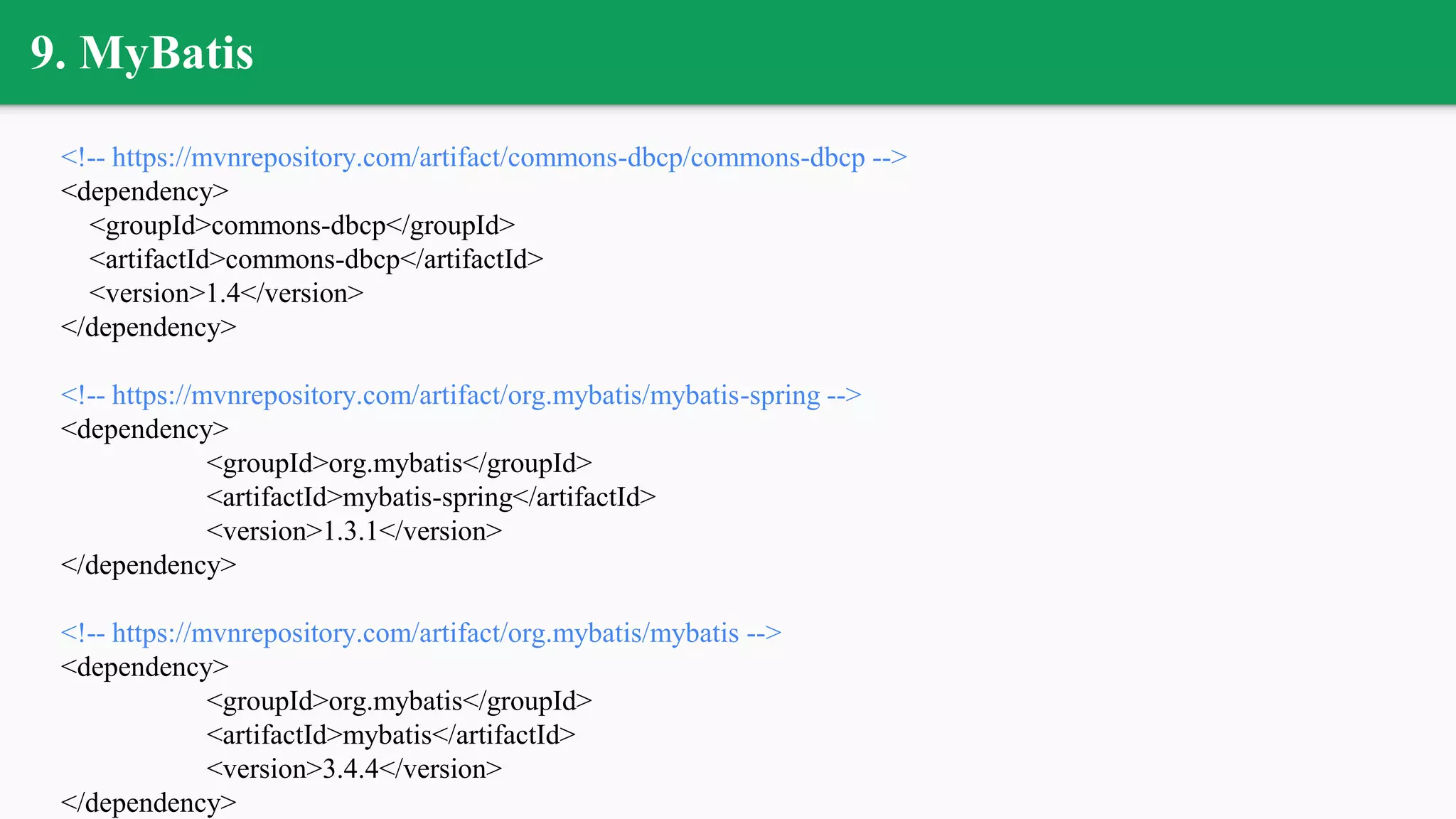This screenshot has height=819, width=1456.
Task: Click closing dependency tag below version 3.4.4
Action: (x=149, y=803)
